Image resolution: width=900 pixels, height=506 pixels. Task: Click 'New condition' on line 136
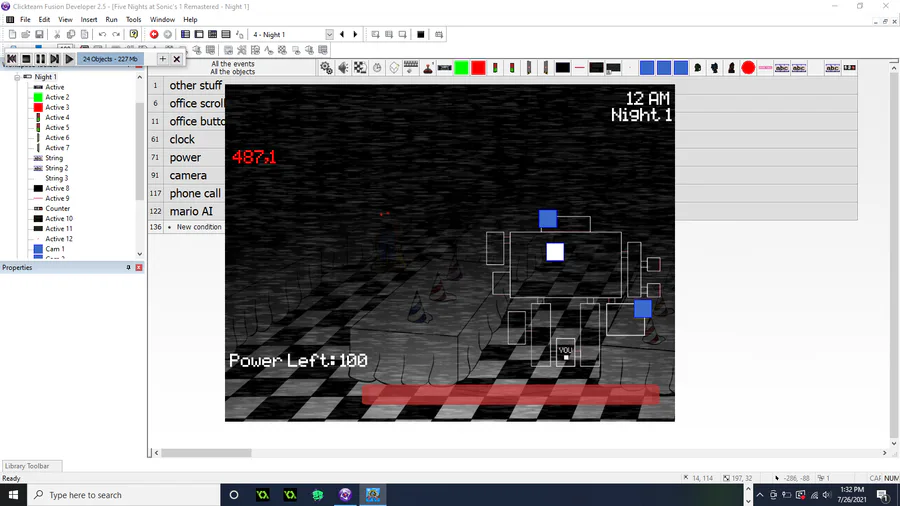pos(199,227)
